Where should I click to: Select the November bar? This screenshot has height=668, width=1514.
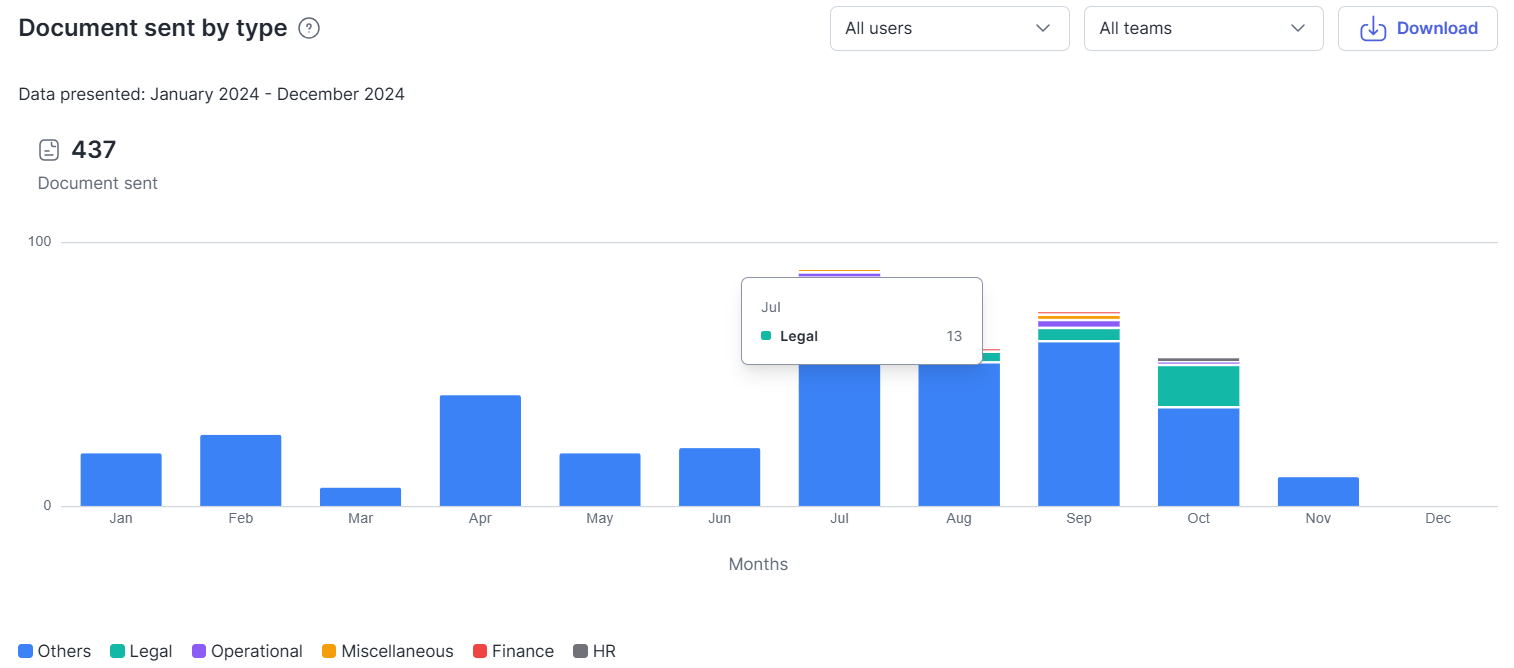pos(1318,492)
